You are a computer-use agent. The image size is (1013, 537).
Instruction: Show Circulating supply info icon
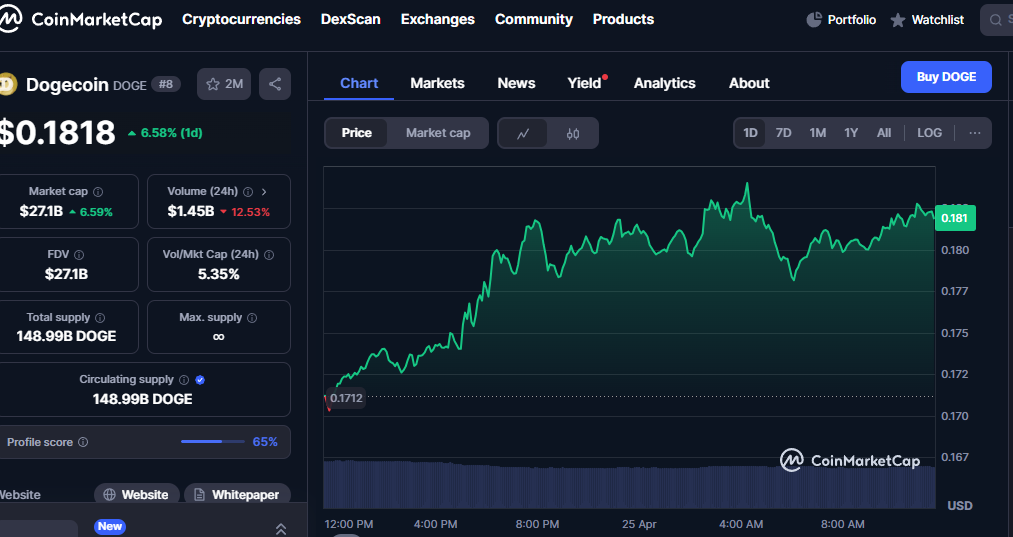[x=184, y=380]
